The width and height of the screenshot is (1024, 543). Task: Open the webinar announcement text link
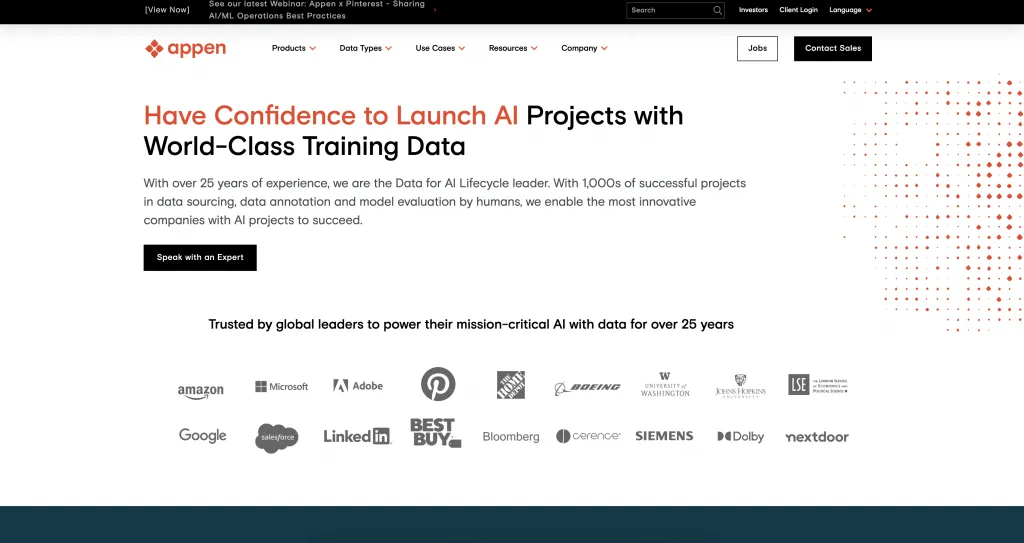click(x=317, y=10)
